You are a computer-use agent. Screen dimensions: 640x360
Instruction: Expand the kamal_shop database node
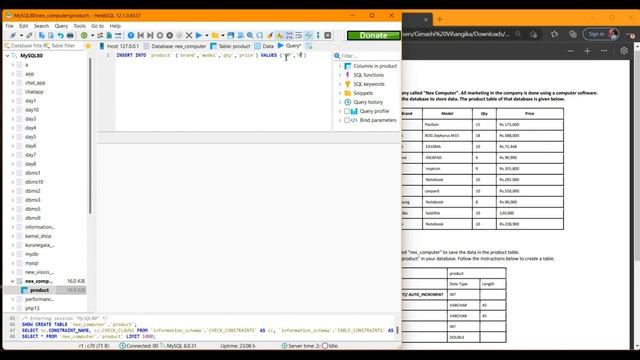(13, 236)
